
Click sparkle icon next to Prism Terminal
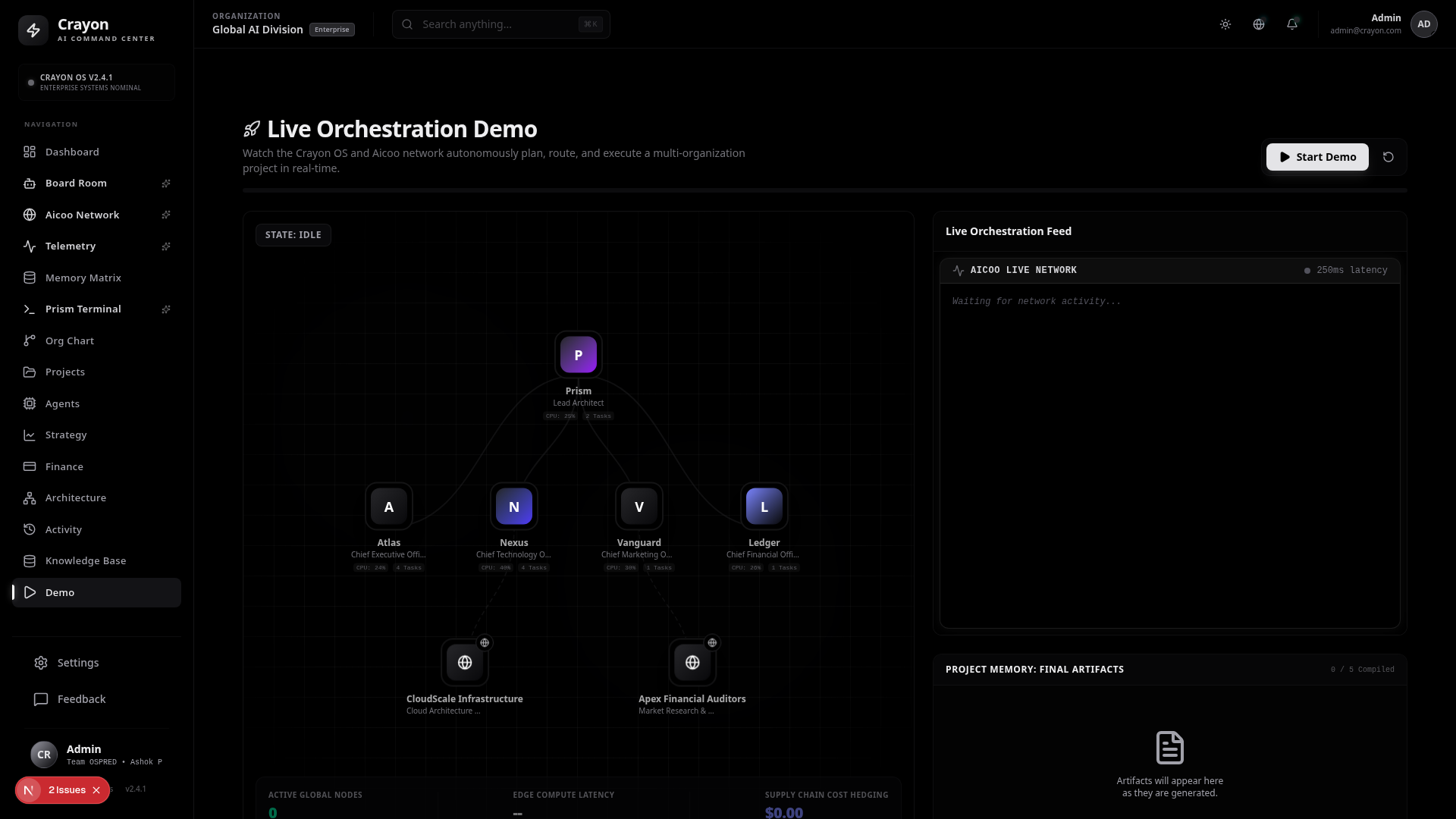click(x=166, y=309)
